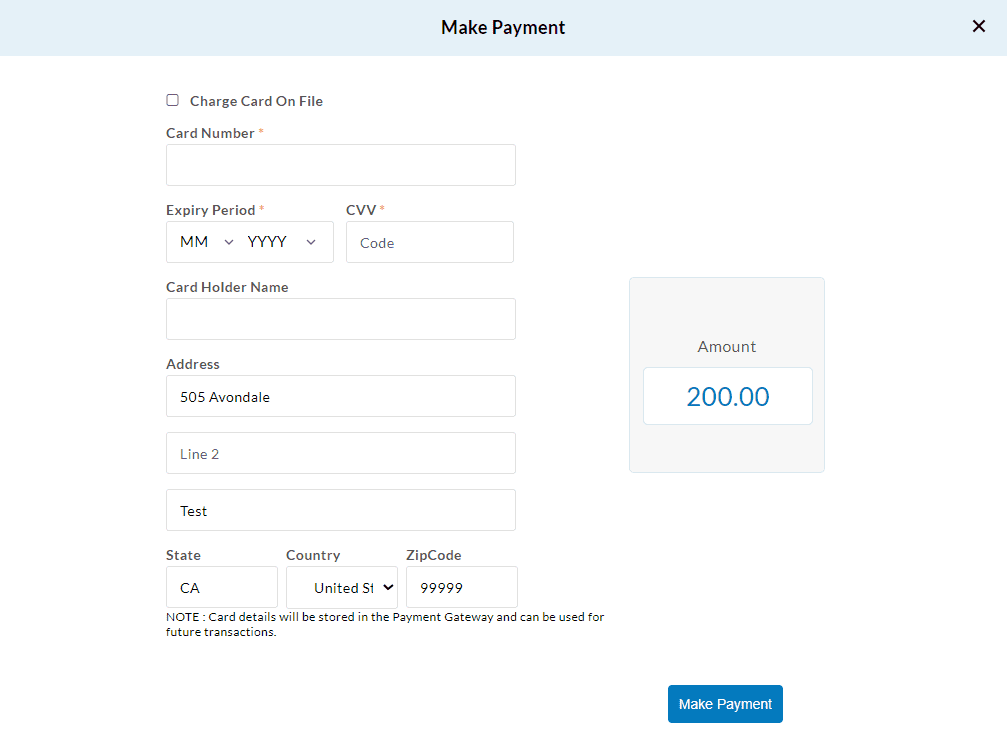
Task: Click the Make Payment button
Action: pos(725,704)
